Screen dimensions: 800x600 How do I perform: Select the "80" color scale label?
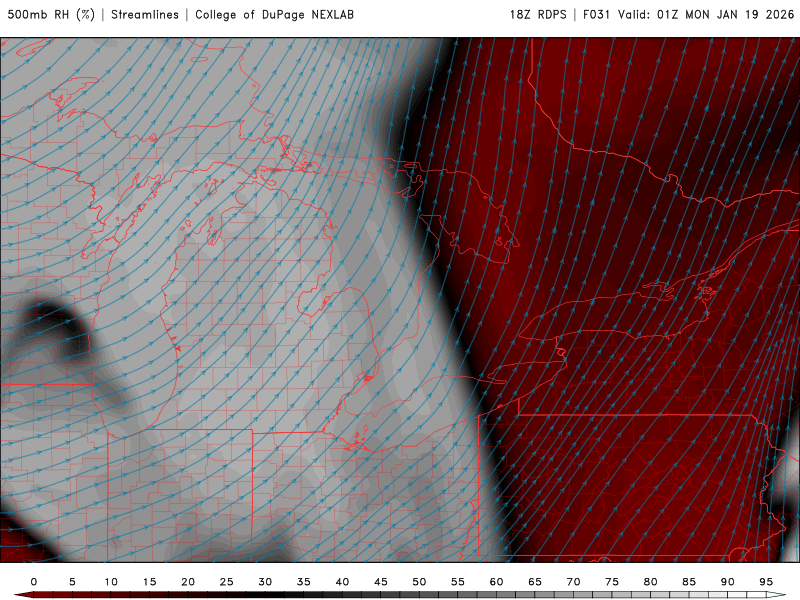(x=651, y=582)
